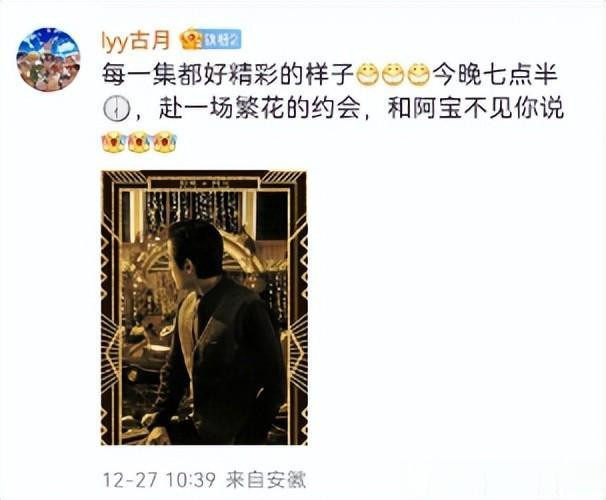Click the blue fan-level badge label
Screen dimensions: 606x500
221,39
